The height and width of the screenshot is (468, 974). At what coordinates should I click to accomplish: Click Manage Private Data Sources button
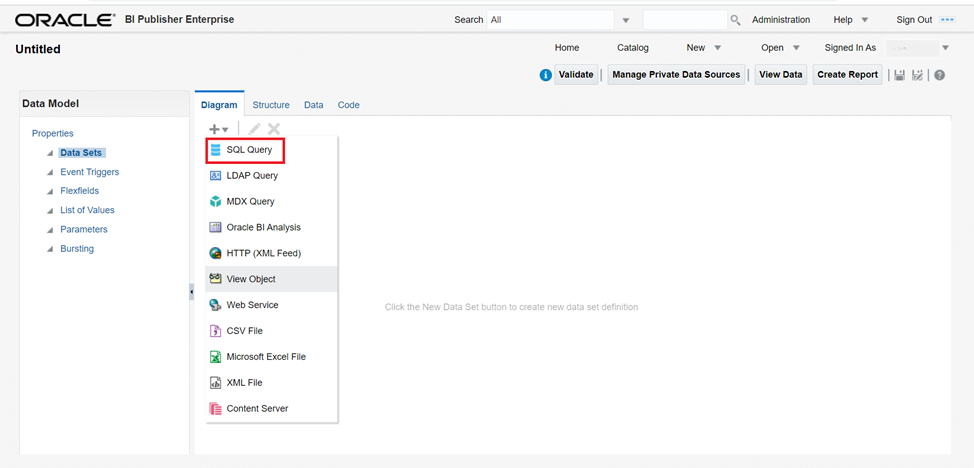(x=676, y=75)
